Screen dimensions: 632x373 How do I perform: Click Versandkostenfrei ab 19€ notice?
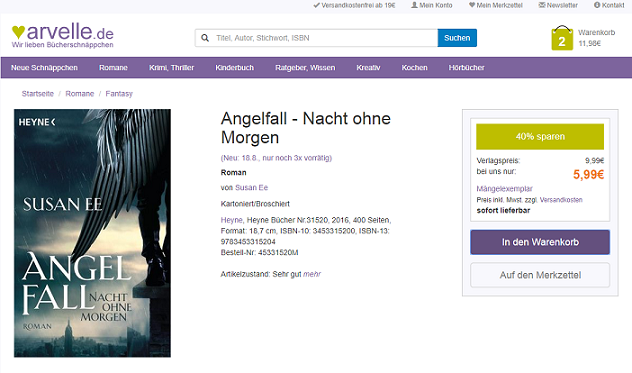coord(354,5)
